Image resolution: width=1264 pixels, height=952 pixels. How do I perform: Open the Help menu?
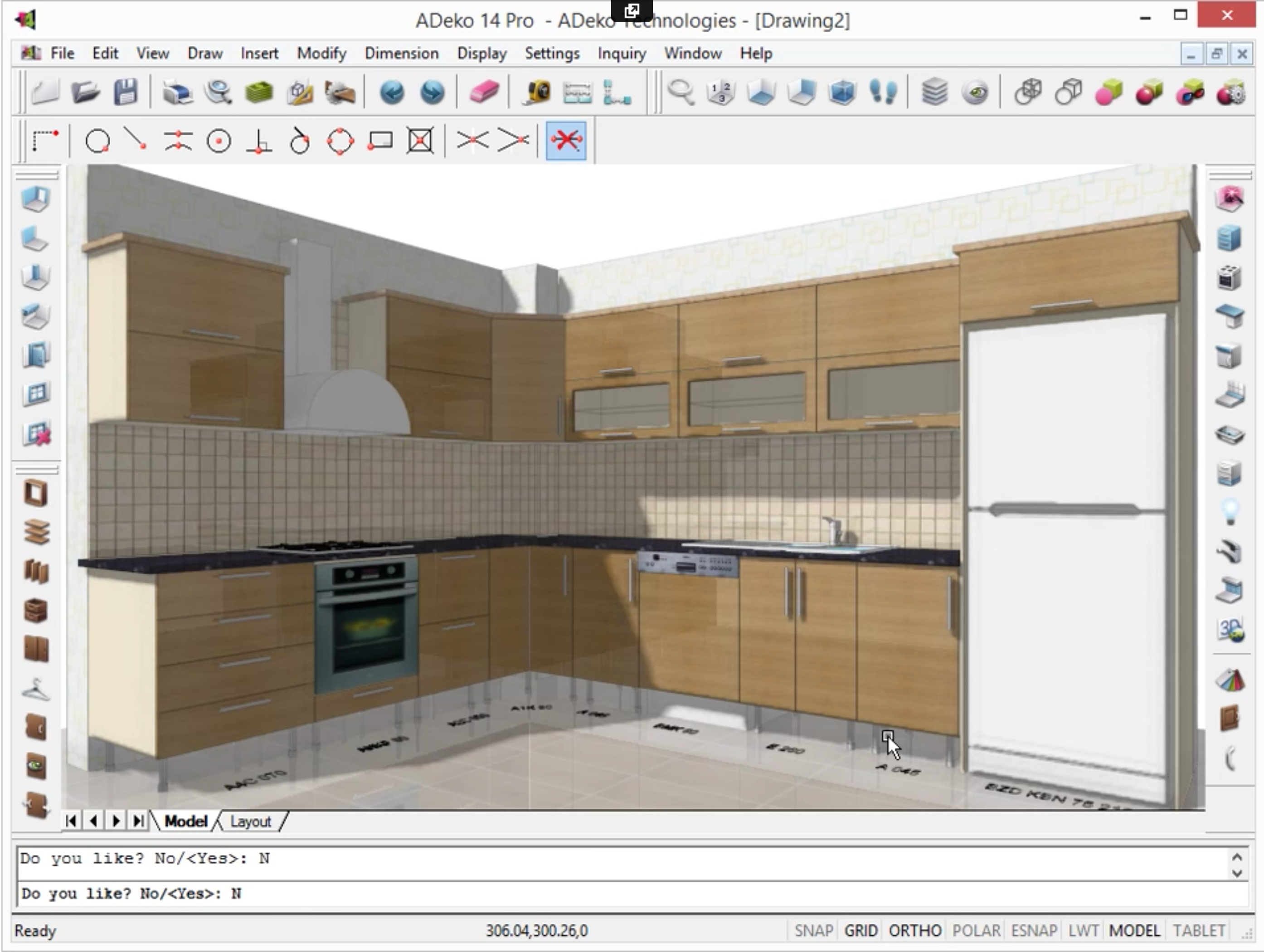(756, 53)
